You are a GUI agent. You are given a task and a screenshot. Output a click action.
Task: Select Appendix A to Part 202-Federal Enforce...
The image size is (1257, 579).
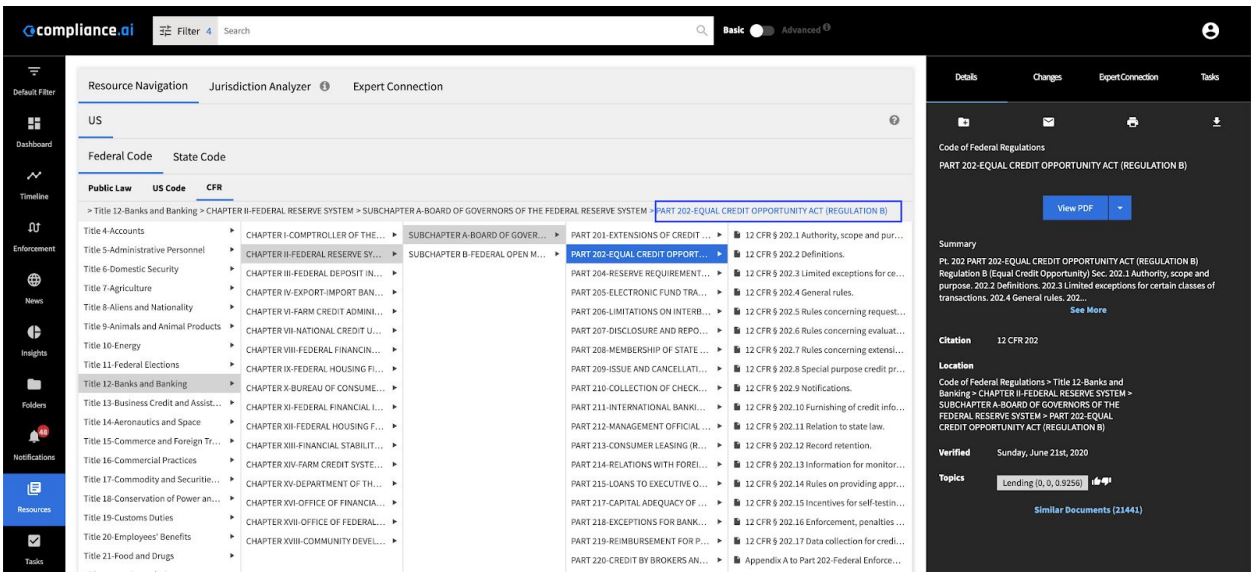pos(819,560)
